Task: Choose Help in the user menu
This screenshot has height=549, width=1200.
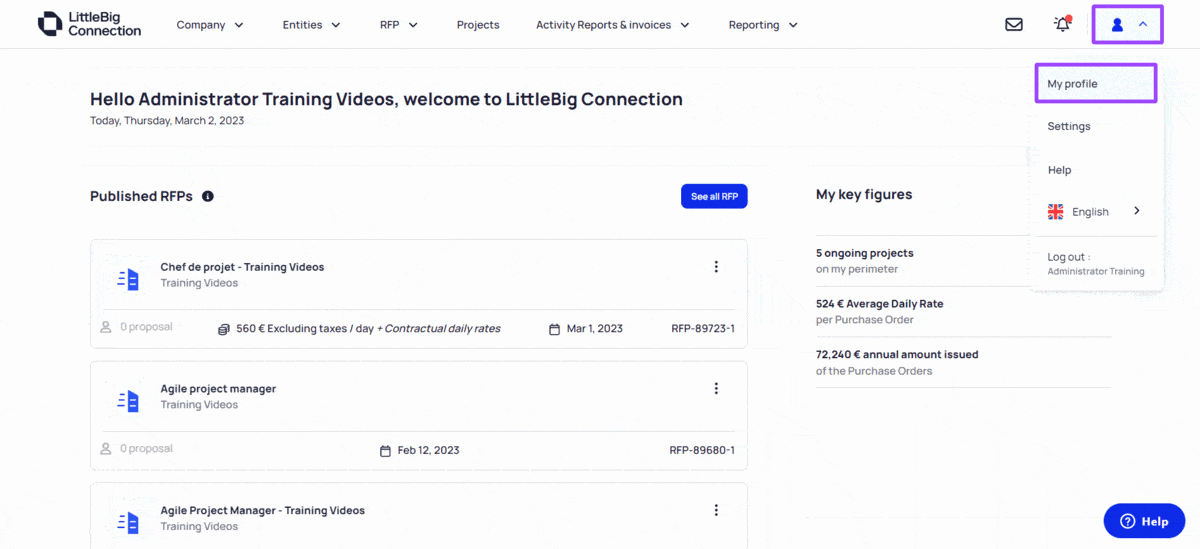Action: (x=1059, y=170)
